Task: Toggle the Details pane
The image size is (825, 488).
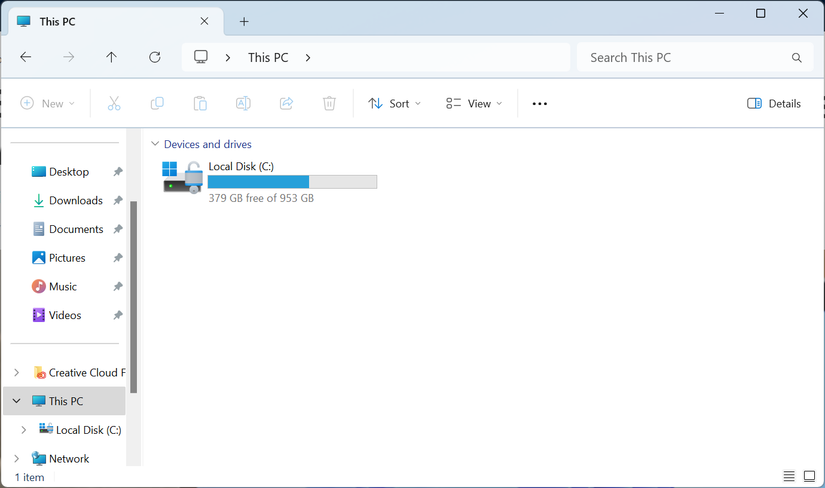Action: (x=774, y=103)
